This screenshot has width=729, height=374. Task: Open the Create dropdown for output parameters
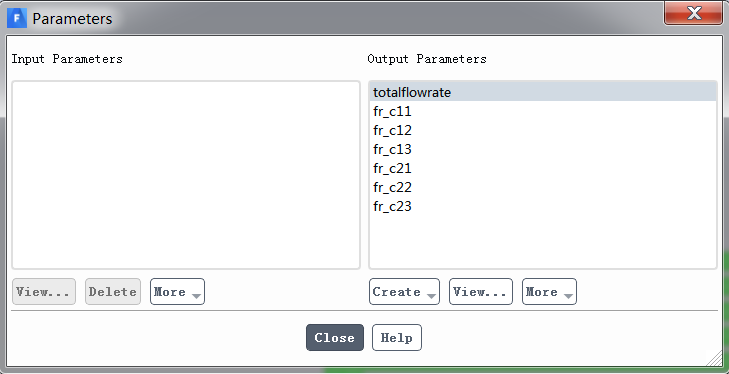pos(404,292)
